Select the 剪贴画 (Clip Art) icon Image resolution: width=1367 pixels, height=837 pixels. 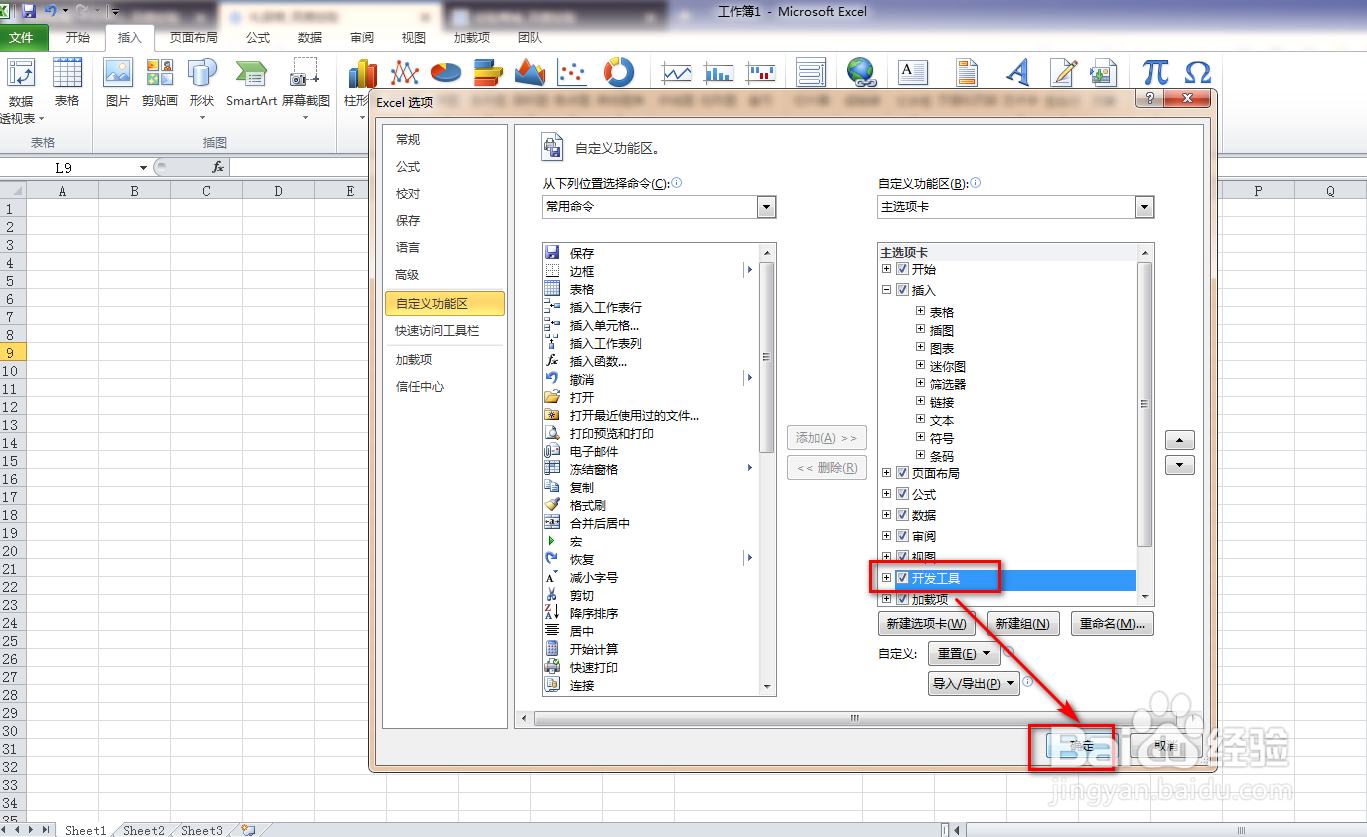pos(159,72)
